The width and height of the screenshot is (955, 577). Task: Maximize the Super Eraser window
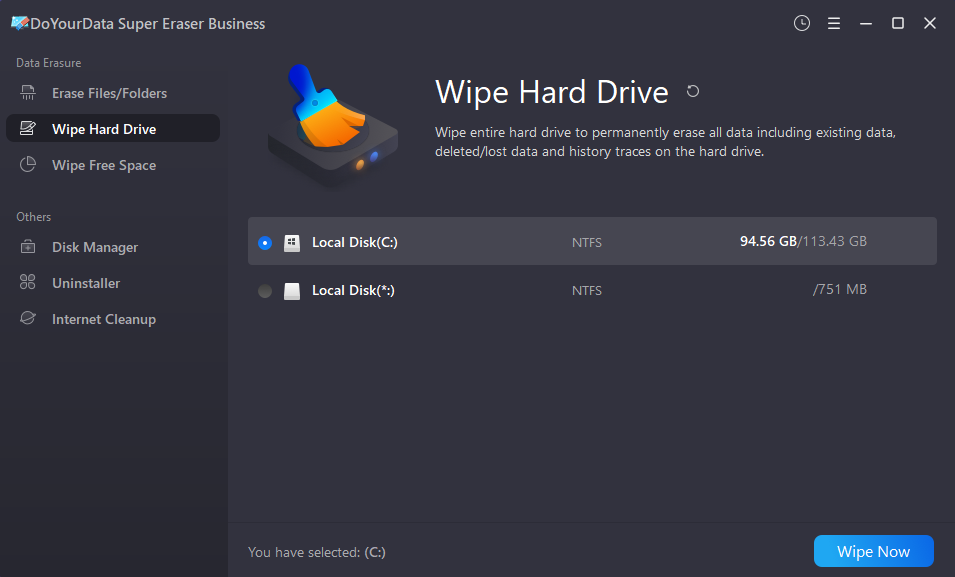click(x=898, y=23)
